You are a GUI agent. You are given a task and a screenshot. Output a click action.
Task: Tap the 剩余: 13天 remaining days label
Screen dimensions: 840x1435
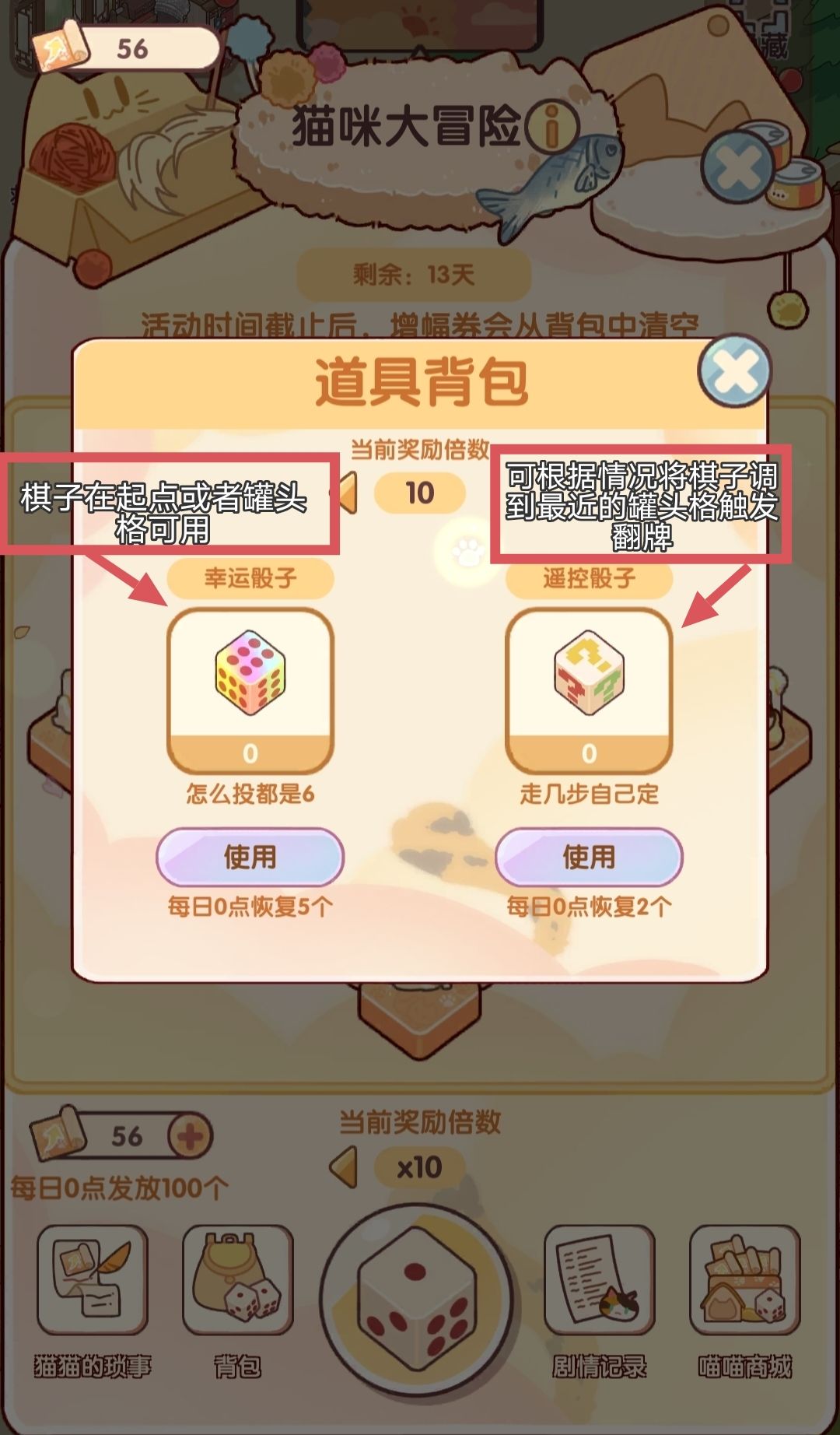[414, 275]
